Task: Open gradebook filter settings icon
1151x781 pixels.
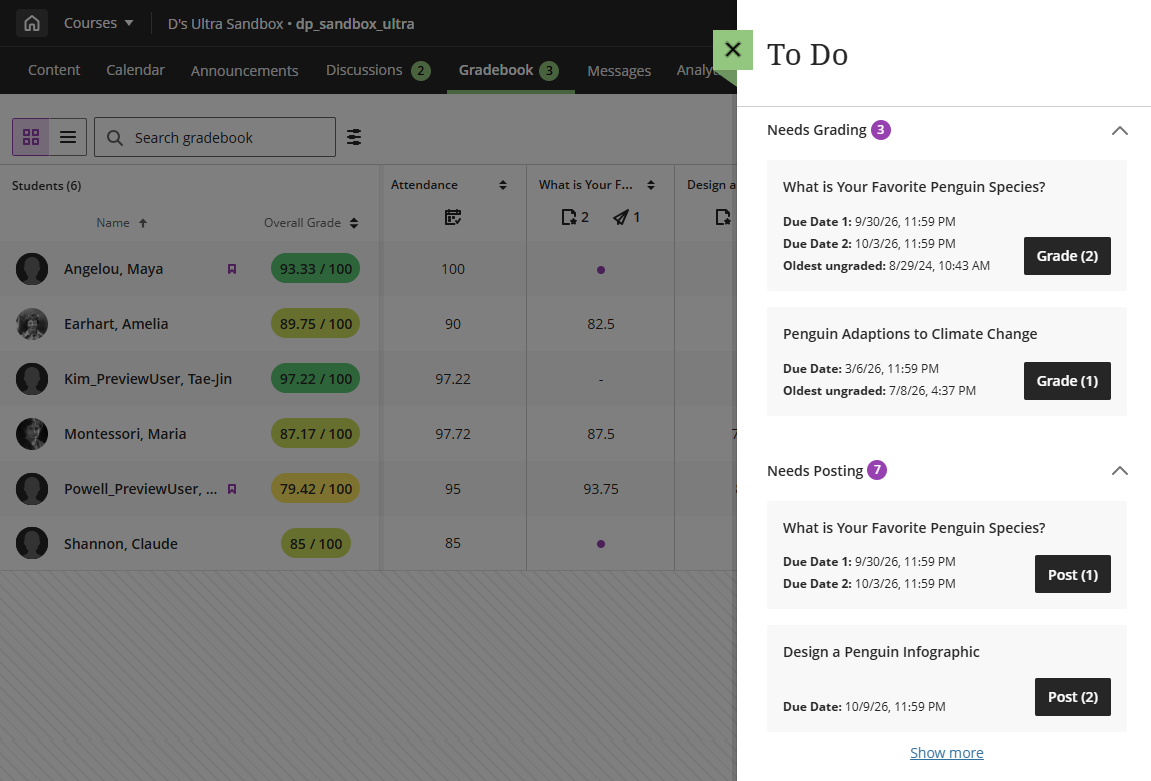Action: [354, 137]
